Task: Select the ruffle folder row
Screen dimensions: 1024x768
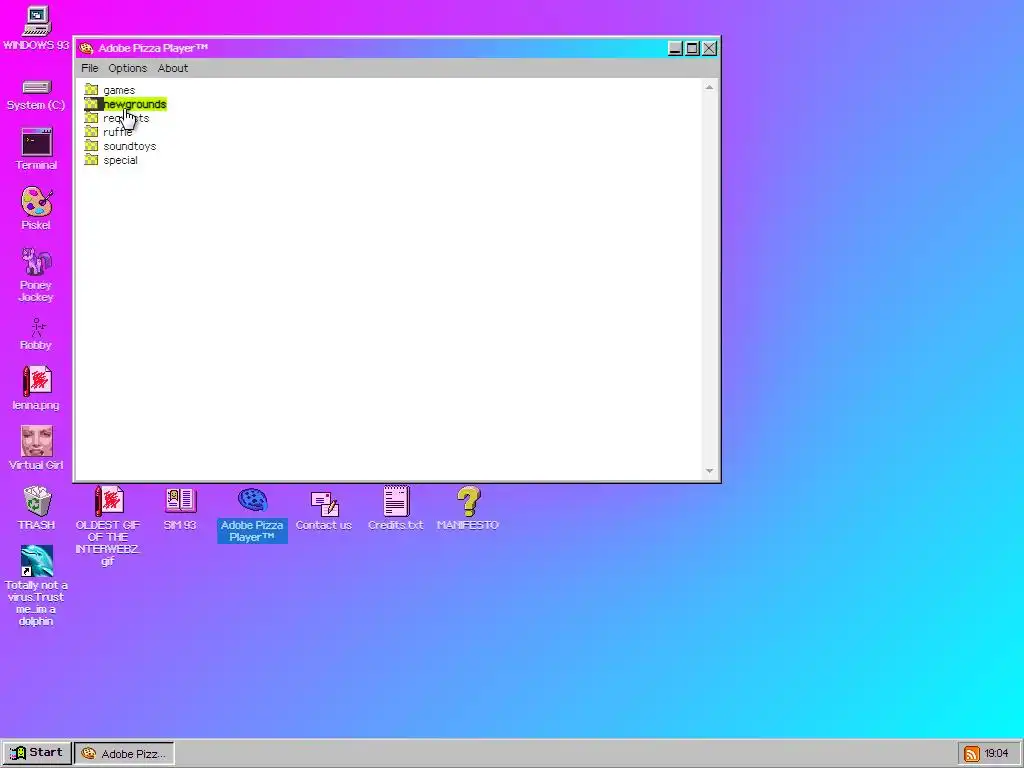Action: click(108, 132)
